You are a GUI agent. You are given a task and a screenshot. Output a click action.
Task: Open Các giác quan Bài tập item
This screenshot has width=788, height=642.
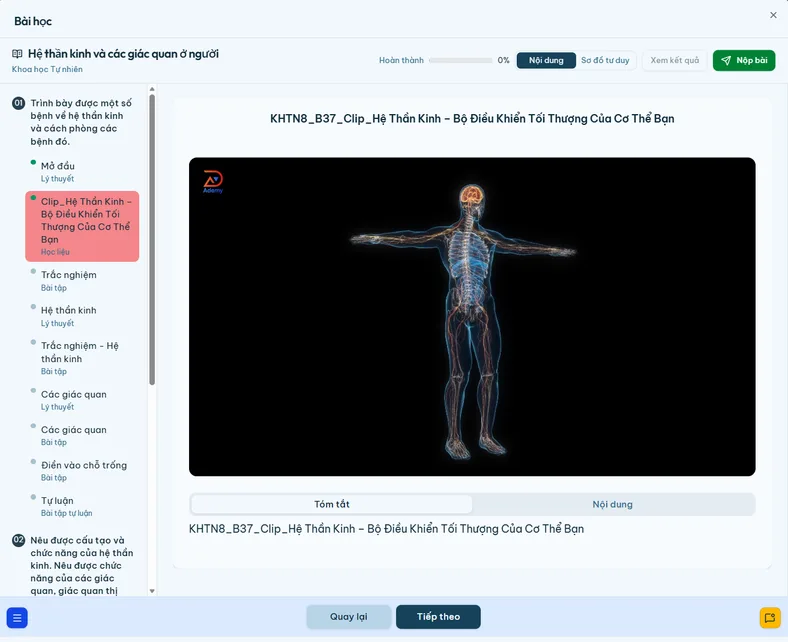82,436
